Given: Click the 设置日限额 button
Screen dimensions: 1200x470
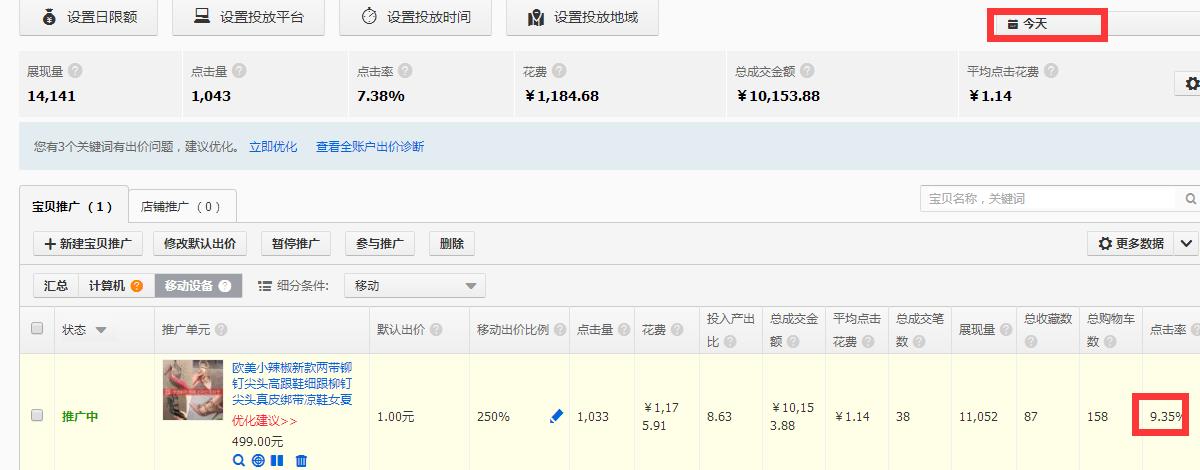Looking at the screenshot, I should point(88,17).
